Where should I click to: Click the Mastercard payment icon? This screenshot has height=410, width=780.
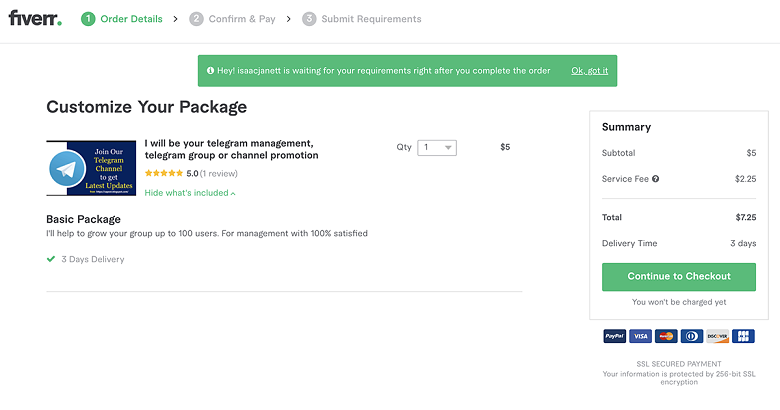tap(666, 336)
